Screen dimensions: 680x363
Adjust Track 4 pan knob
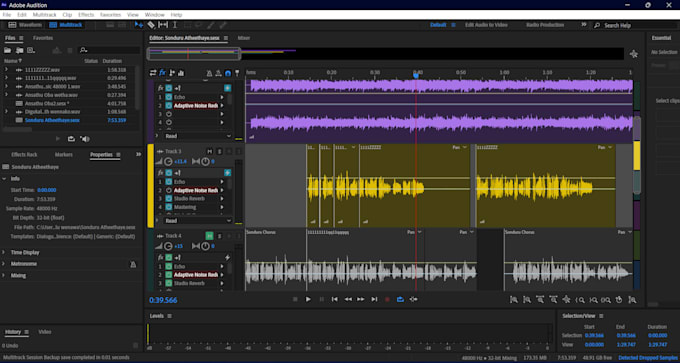coord(205,246)
